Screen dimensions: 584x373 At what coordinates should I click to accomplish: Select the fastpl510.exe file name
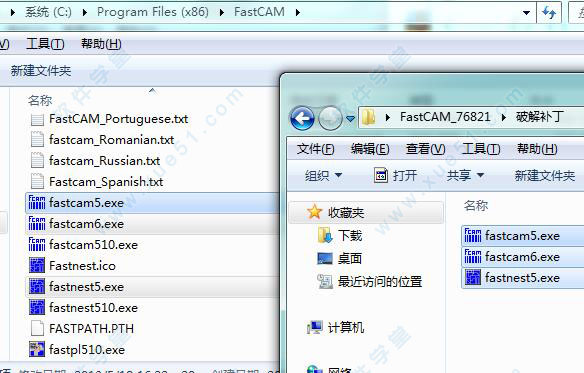[x=87, y=350]
